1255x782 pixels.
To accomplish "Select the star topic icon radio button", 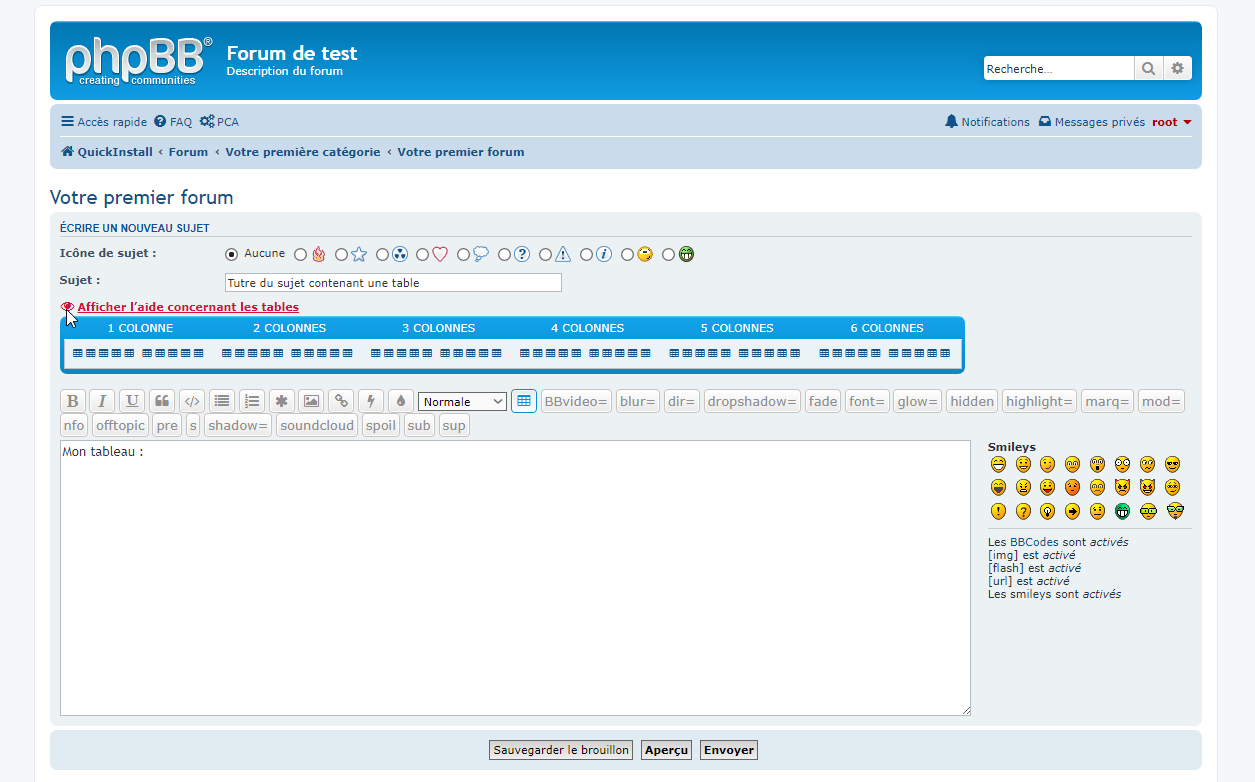I will click(x=342, y=255).
